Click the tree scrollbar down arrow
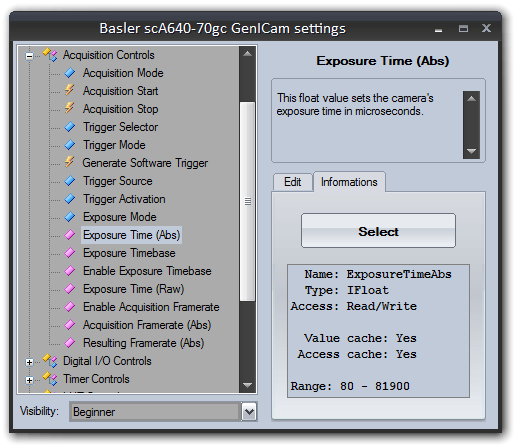 coord(247,385)
